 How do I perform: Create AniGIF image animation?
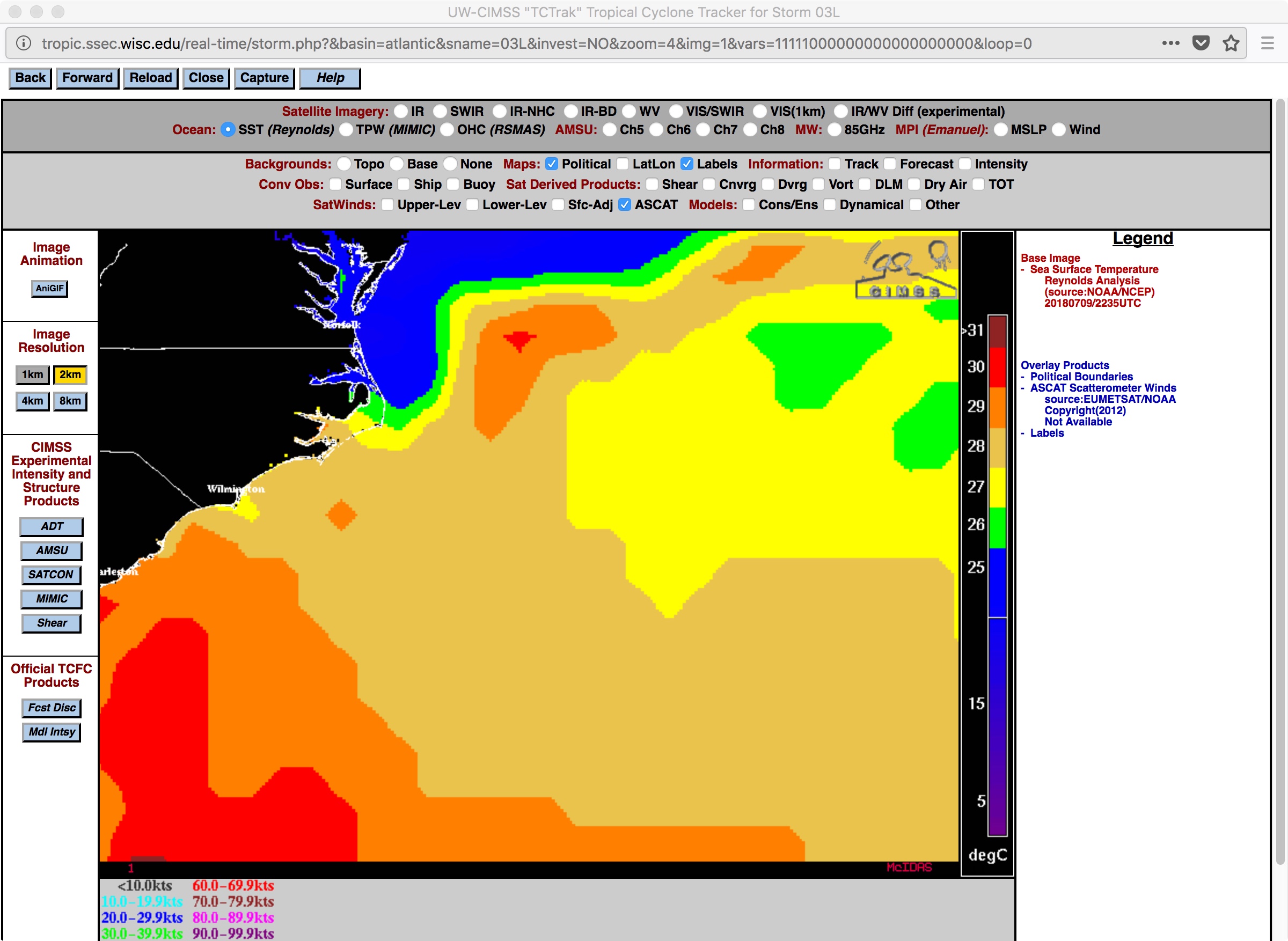tap(49, 288)
